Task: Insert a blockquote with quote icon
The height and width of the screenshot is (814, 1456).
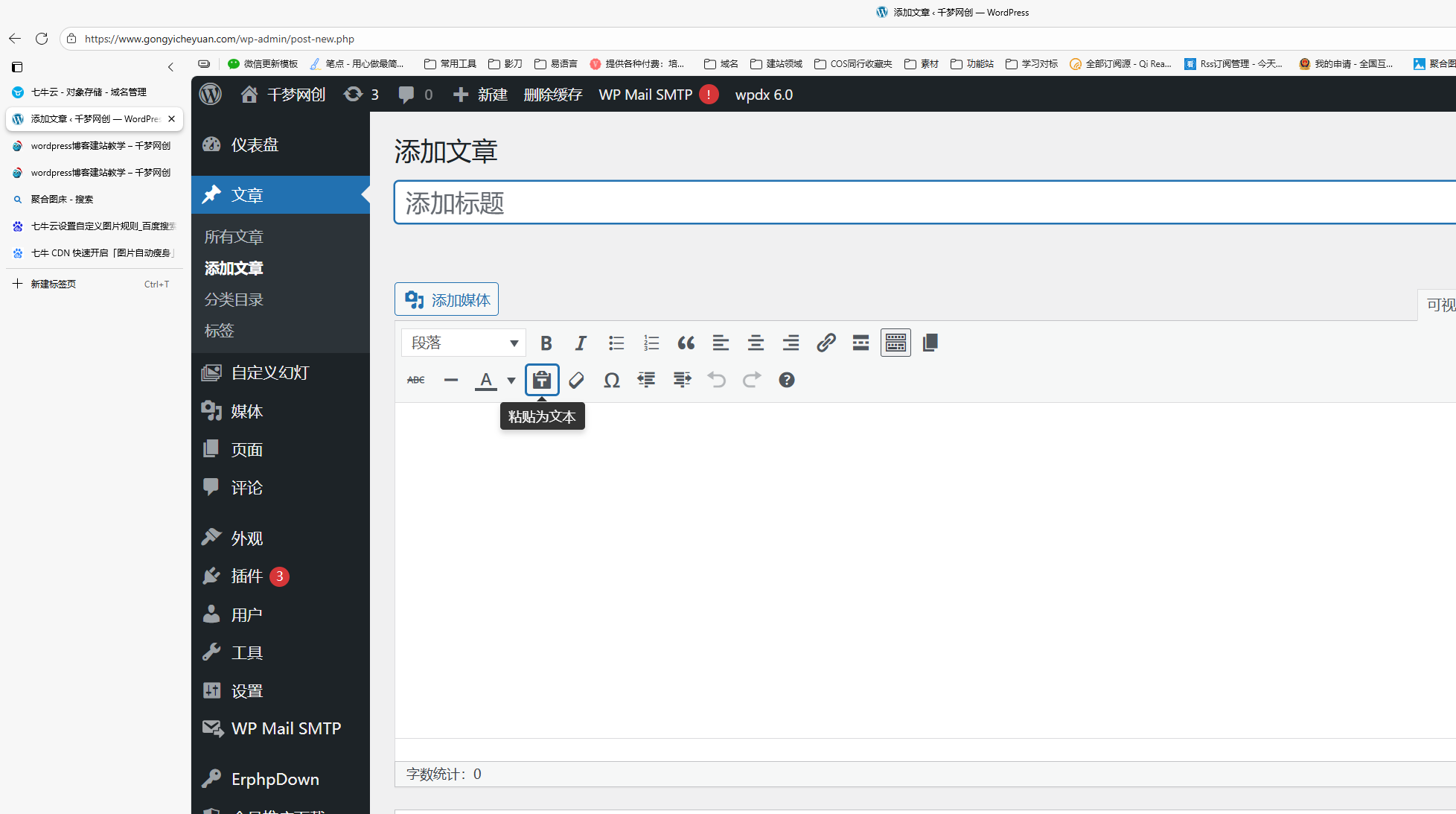Action: (686, 343)
